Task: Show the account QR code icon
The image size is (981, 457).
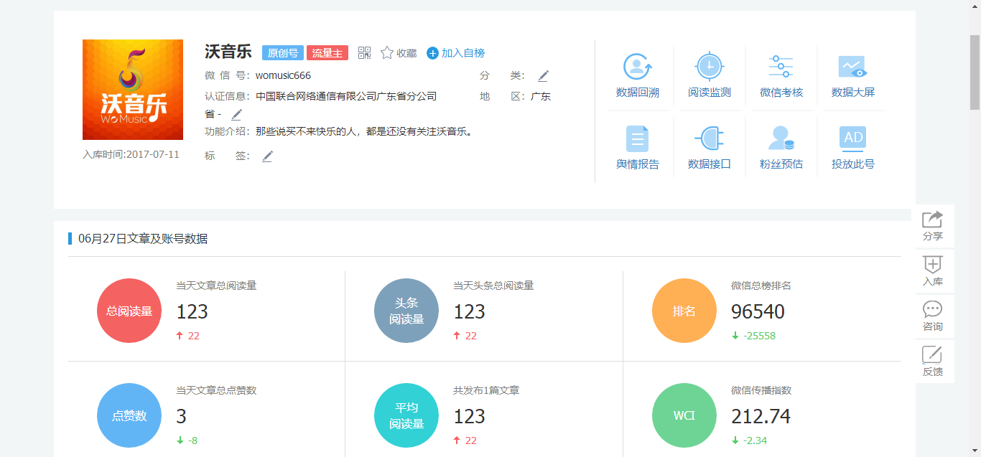Action: pyautogui.click(x=364, y=53)
